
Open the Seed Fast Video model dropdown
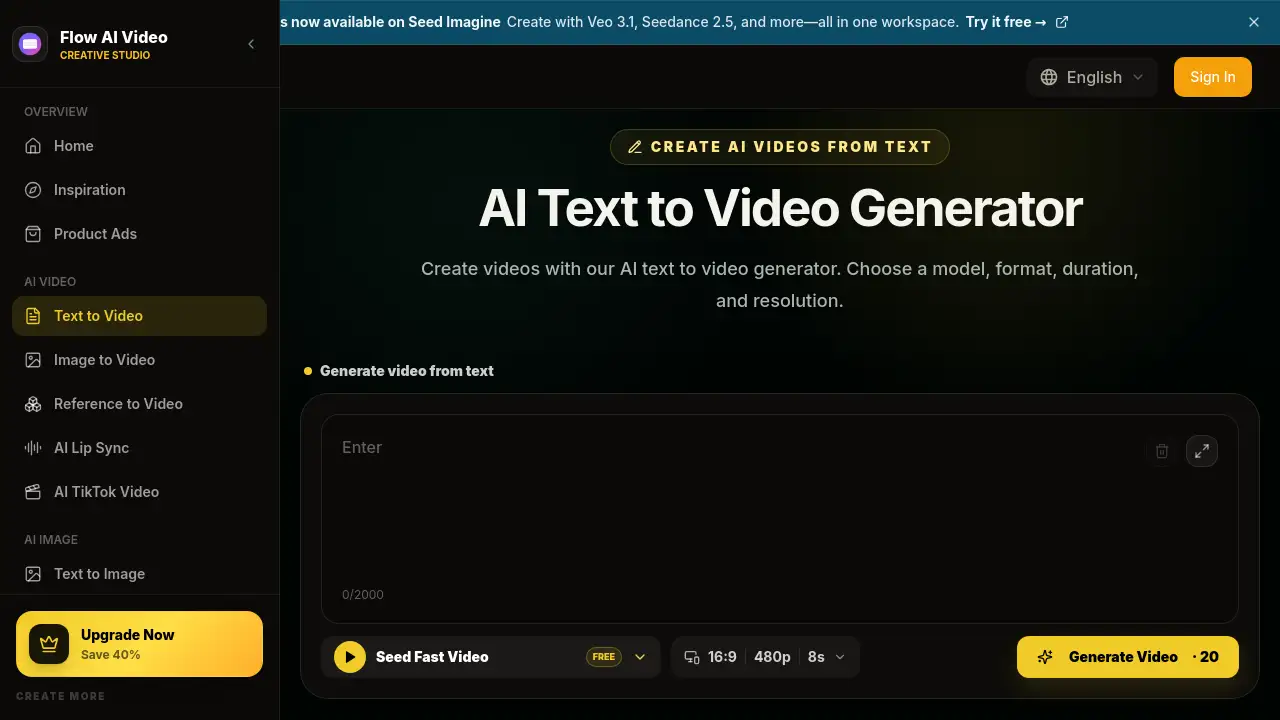pyautogui.click(x=491, y=657)
